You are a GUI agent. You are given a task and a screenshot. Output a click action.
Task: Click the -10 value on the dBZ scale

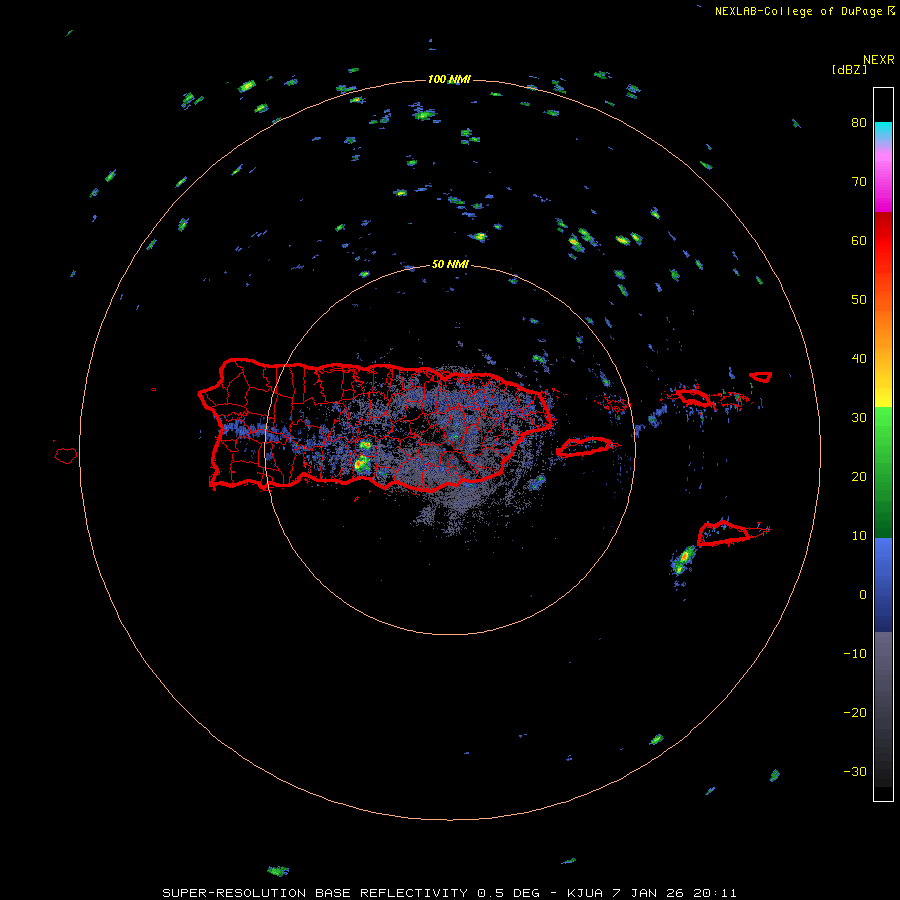pos(855,654)
